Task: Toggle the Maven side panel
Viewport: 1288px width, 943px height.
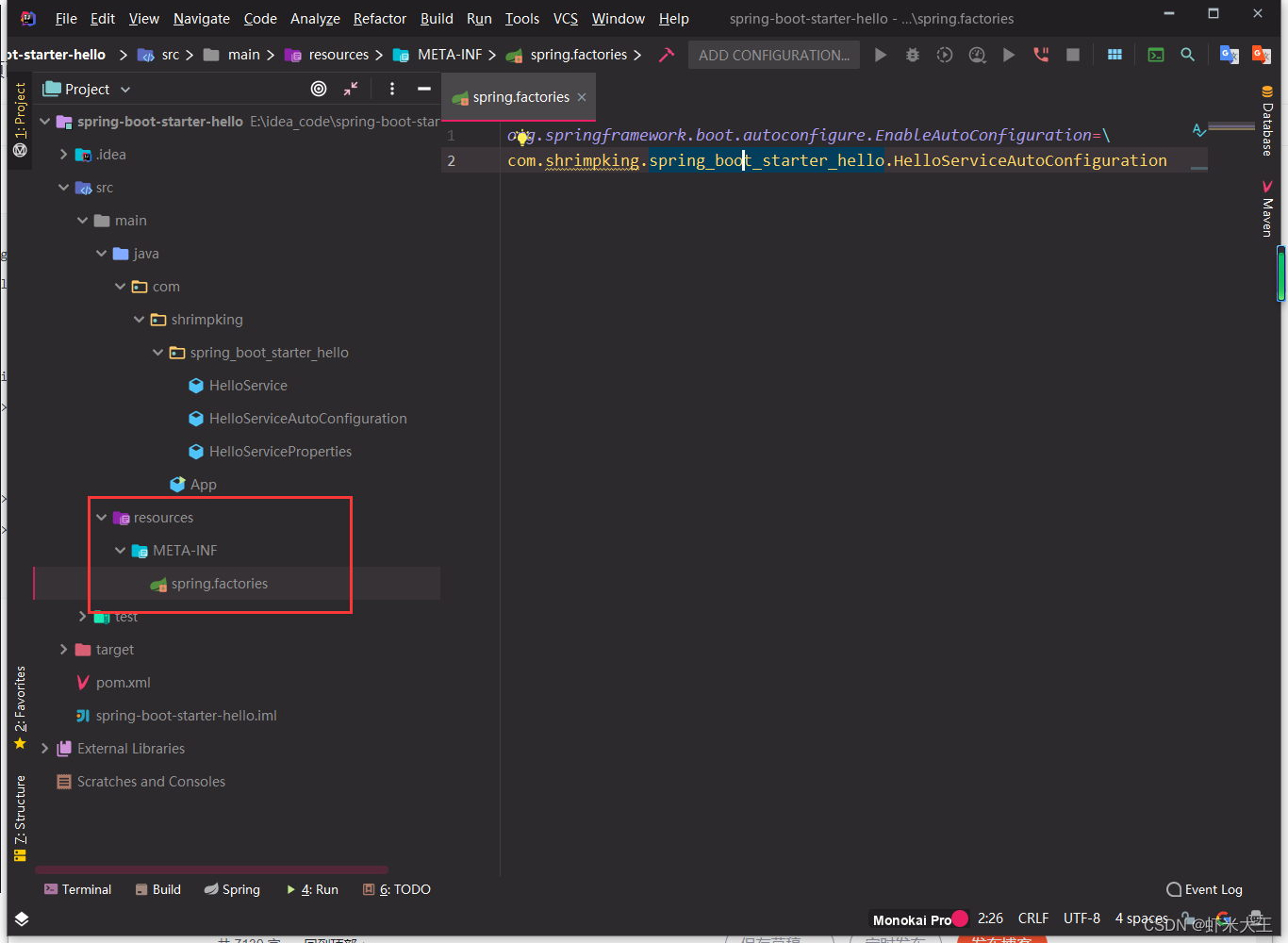Action: point(1267,208)
